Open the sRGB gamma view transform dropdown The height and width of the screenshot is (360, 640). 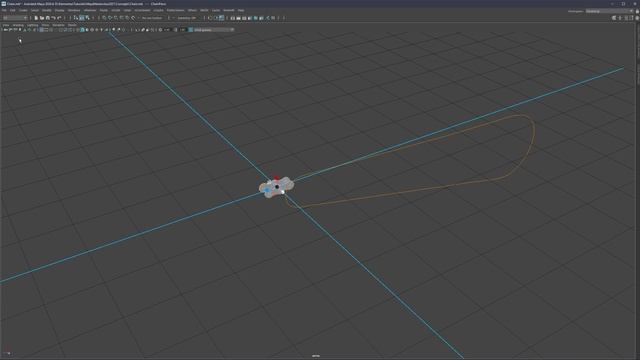214,30
